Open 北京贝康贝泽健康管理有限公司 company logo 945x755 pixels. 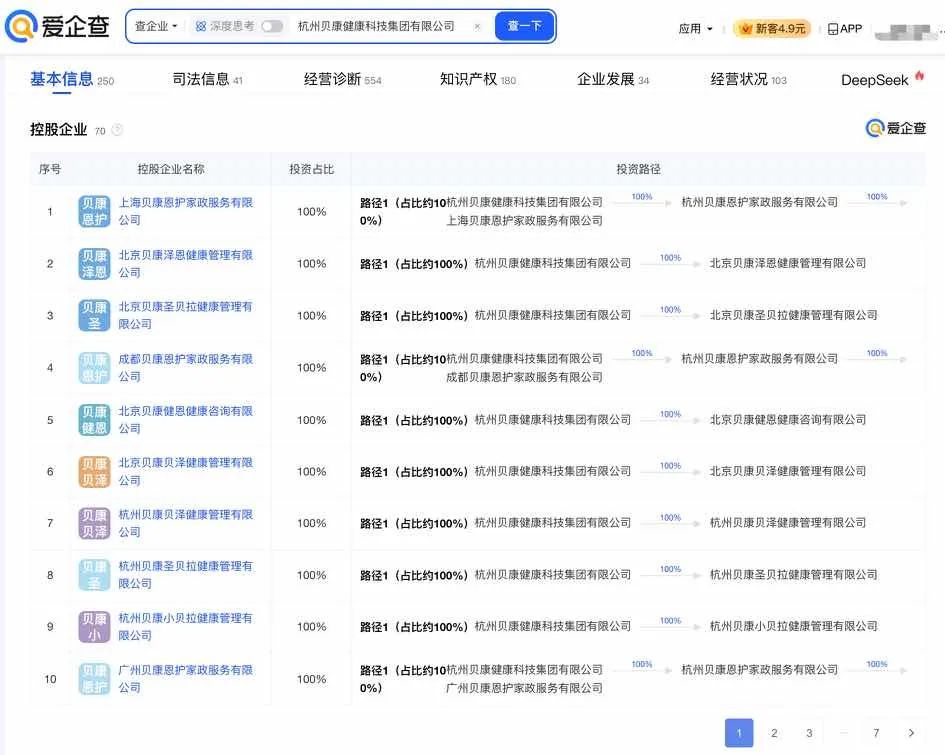pos(95,471)
